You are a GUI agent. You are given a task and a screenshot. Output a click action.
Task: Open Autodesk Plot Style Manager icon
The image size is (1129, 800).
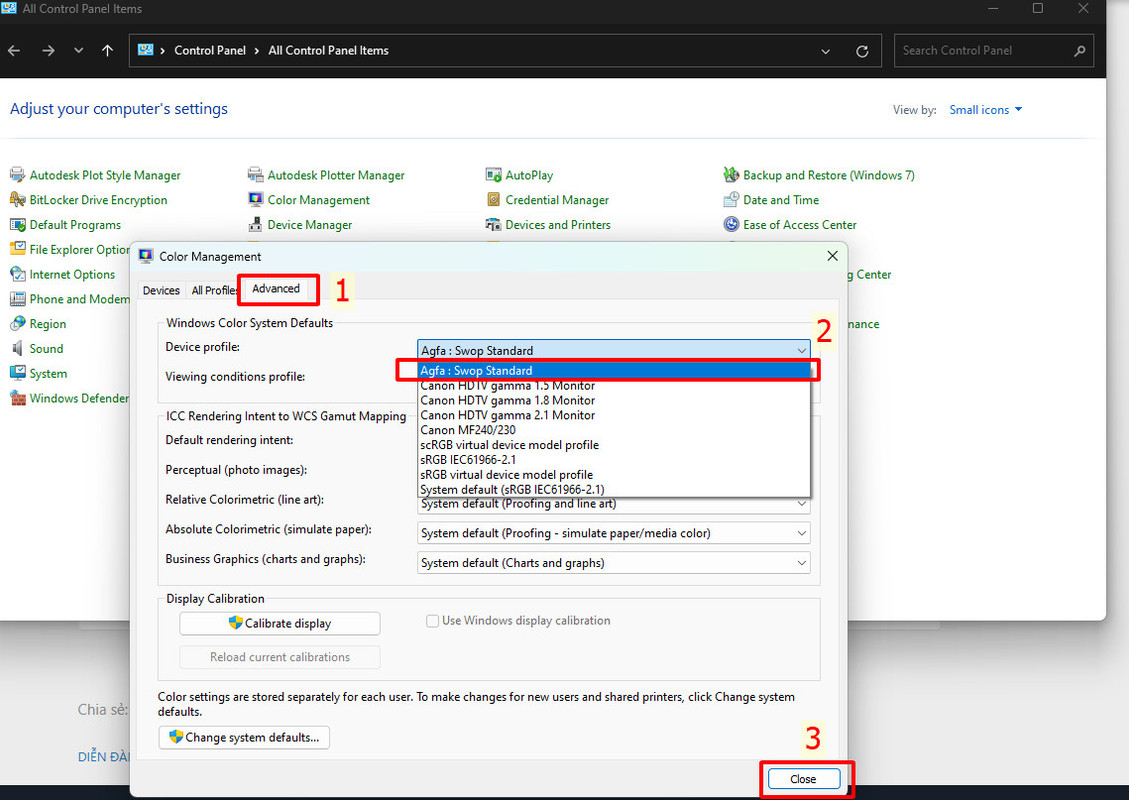pos(17,175)
